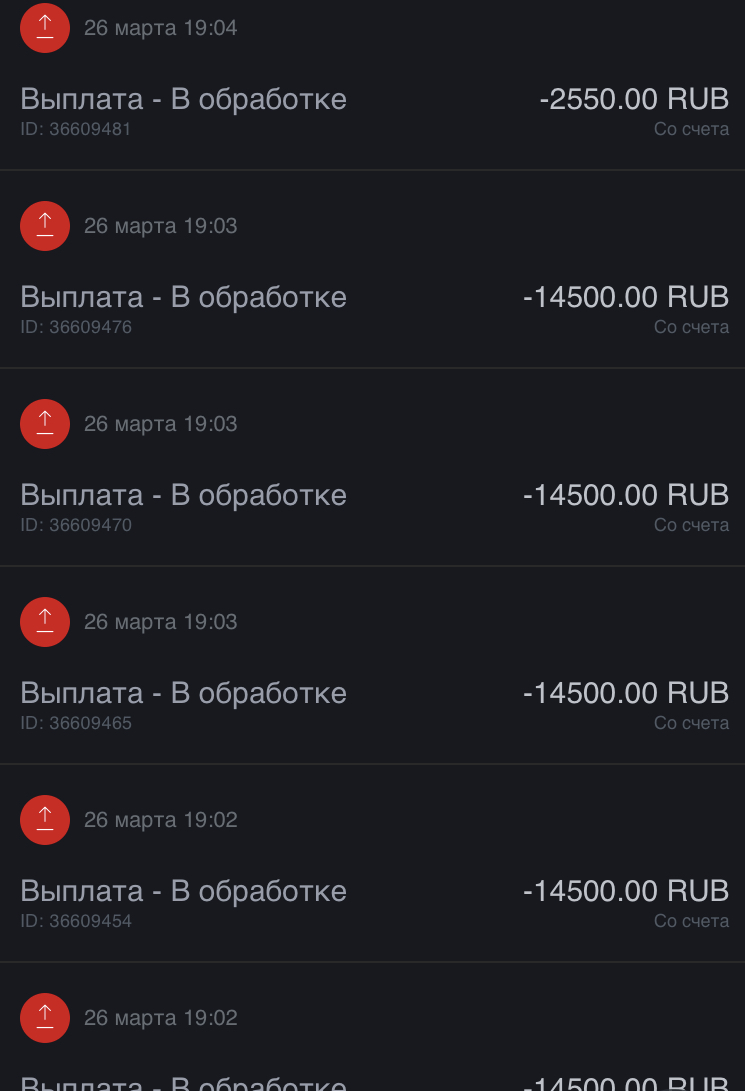Screen dimensions: 745x1091
Task: Open payout transaction ID 36609454
Action: (x=372, y=863)
